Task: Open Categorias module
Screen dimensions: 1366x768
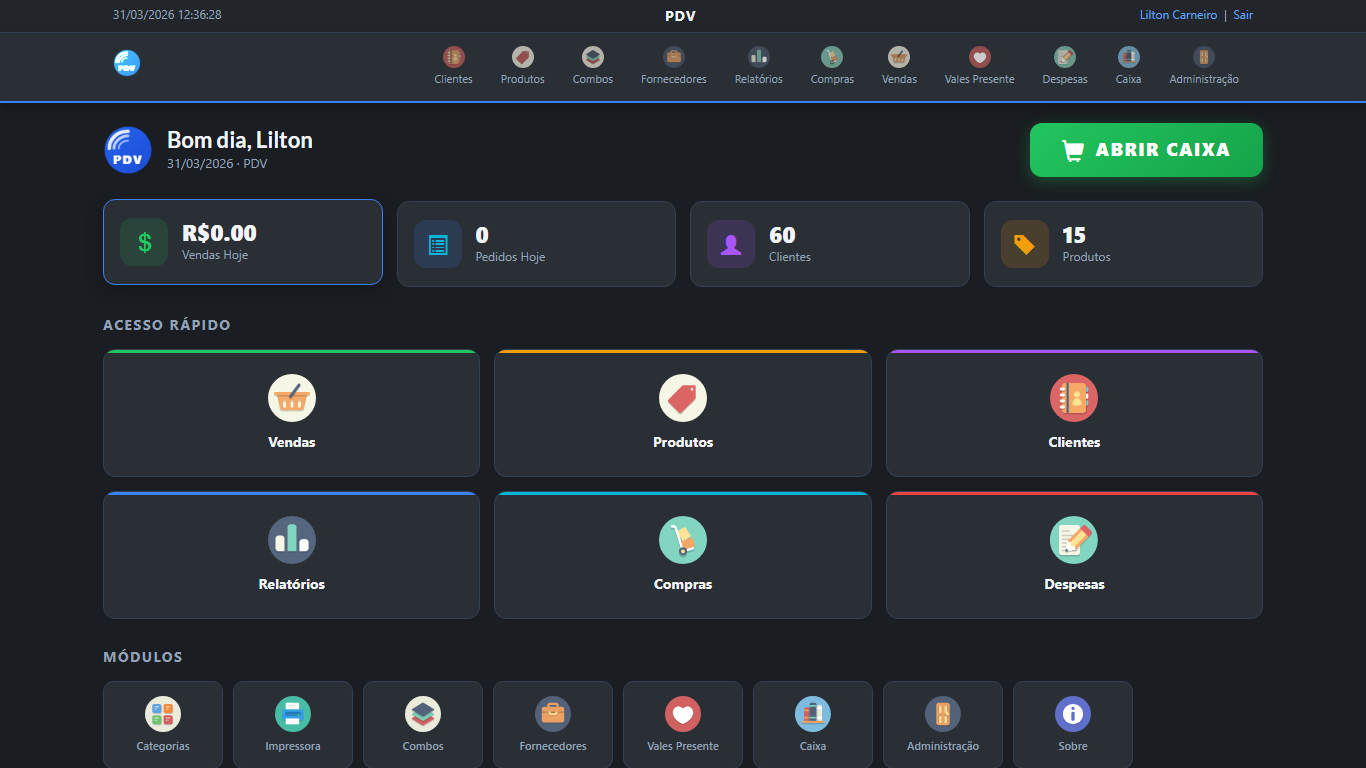Action: point(163,725)
